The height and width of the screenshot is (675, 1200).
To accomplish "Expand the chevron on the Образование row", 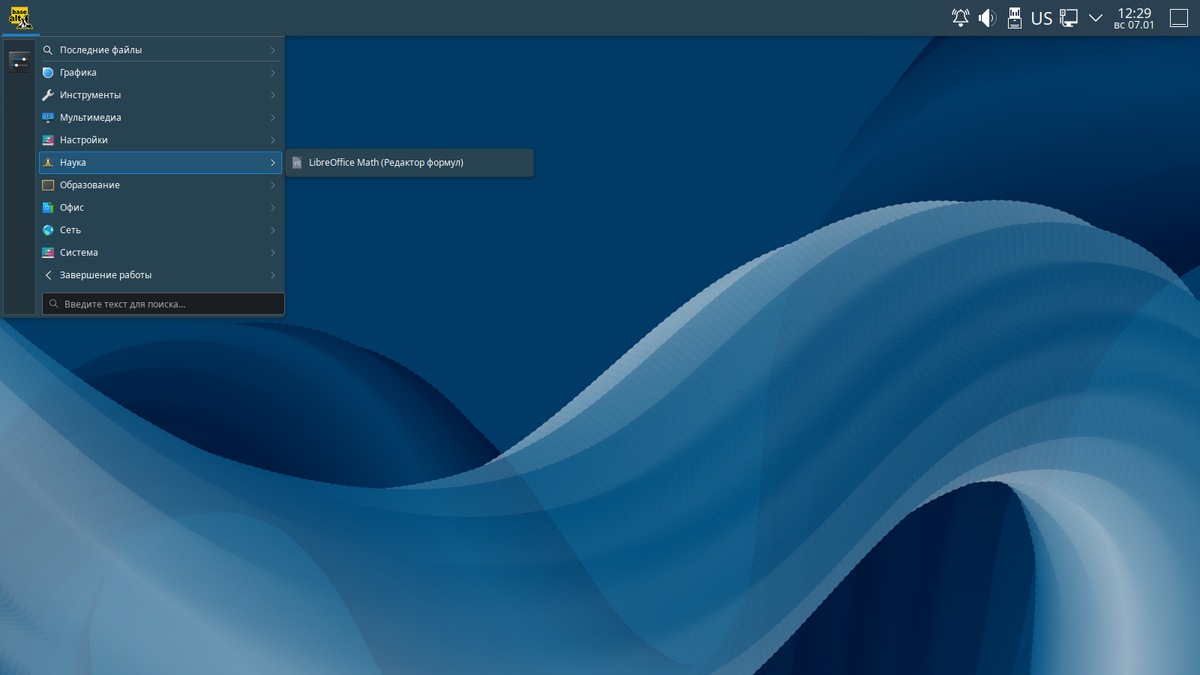I will 273,185.
